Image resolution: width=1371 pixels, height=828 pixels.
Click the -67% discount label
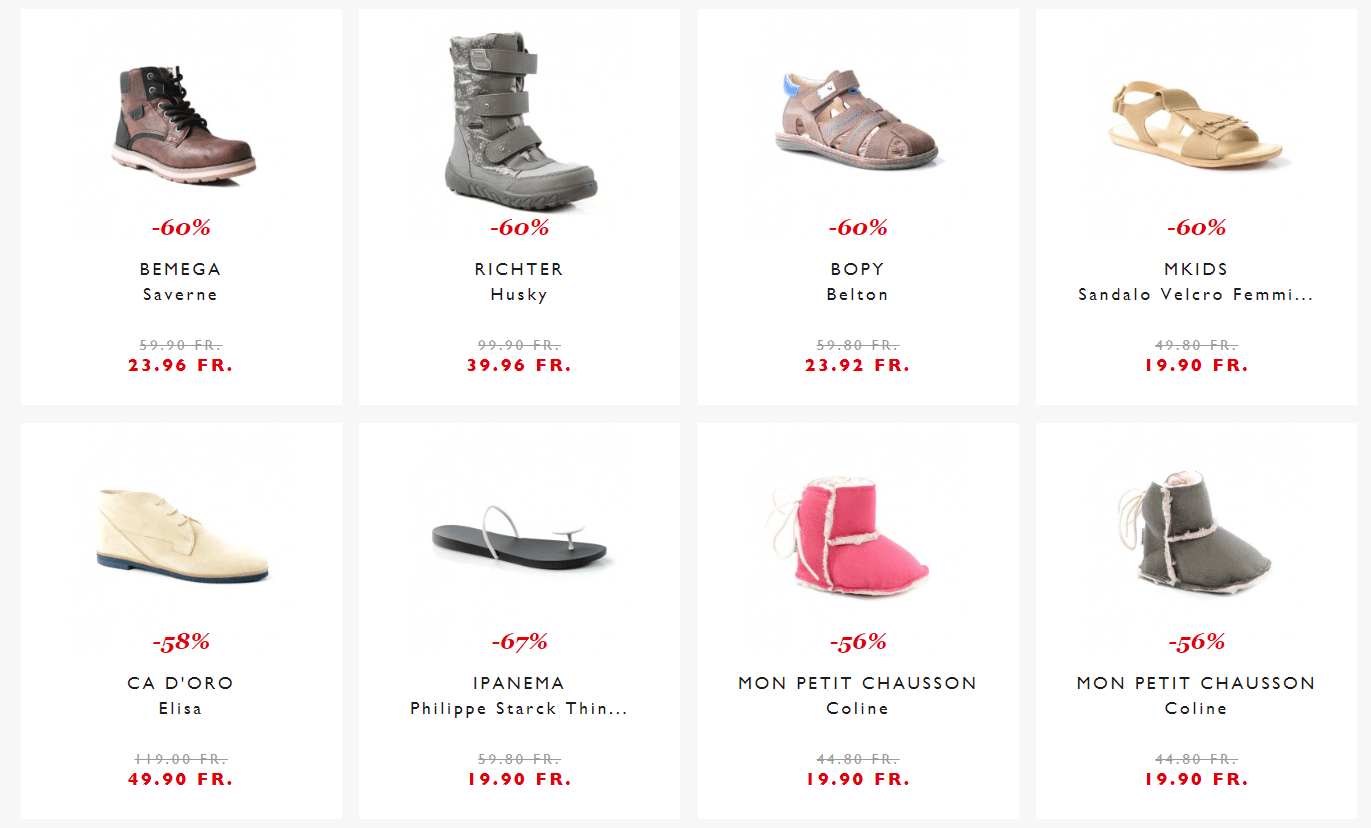pyautogui.click(x=519, y=642)
